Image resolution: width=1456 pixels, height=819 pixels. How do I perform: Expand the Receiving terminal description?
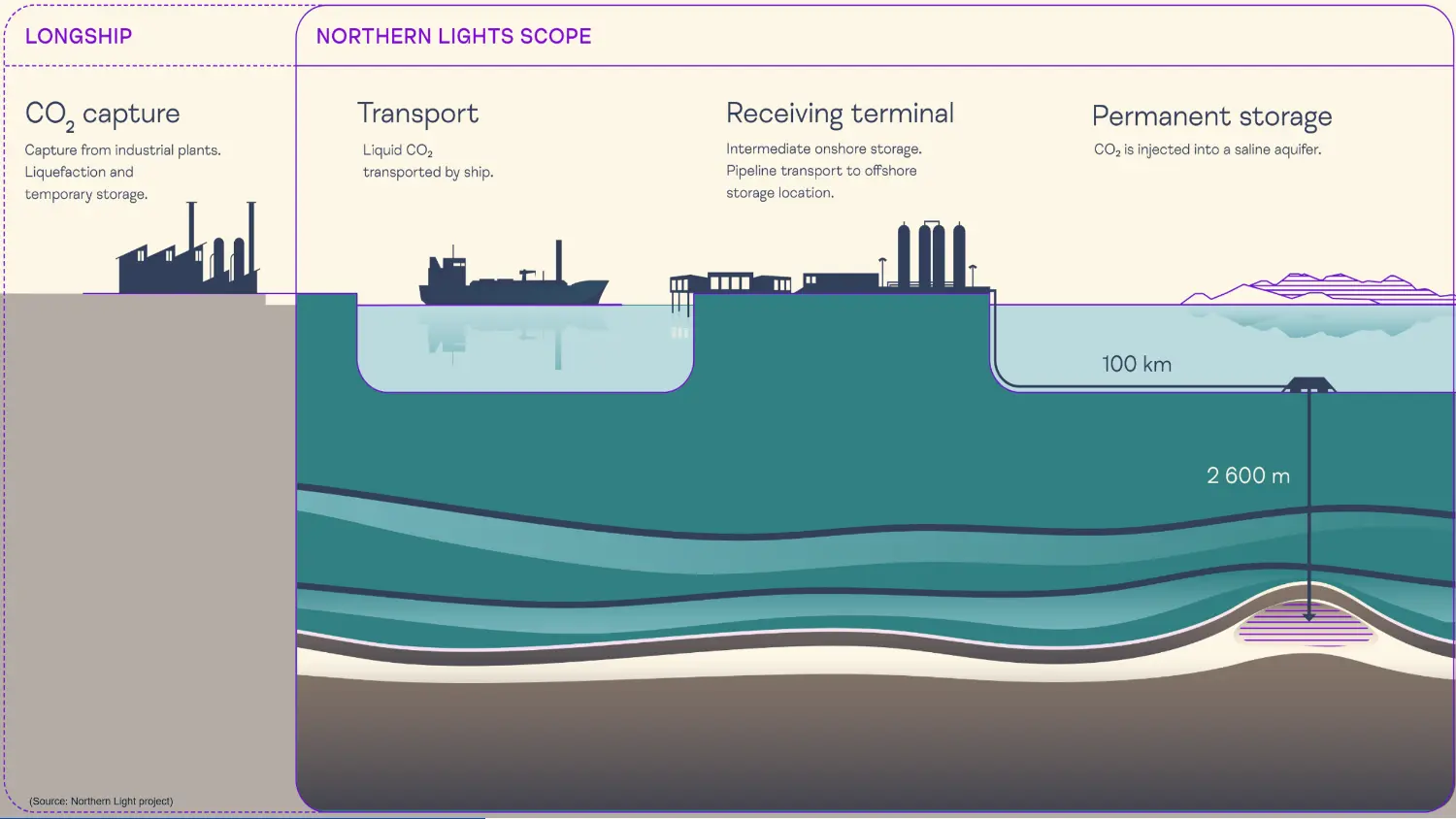[x=821, y=170]
